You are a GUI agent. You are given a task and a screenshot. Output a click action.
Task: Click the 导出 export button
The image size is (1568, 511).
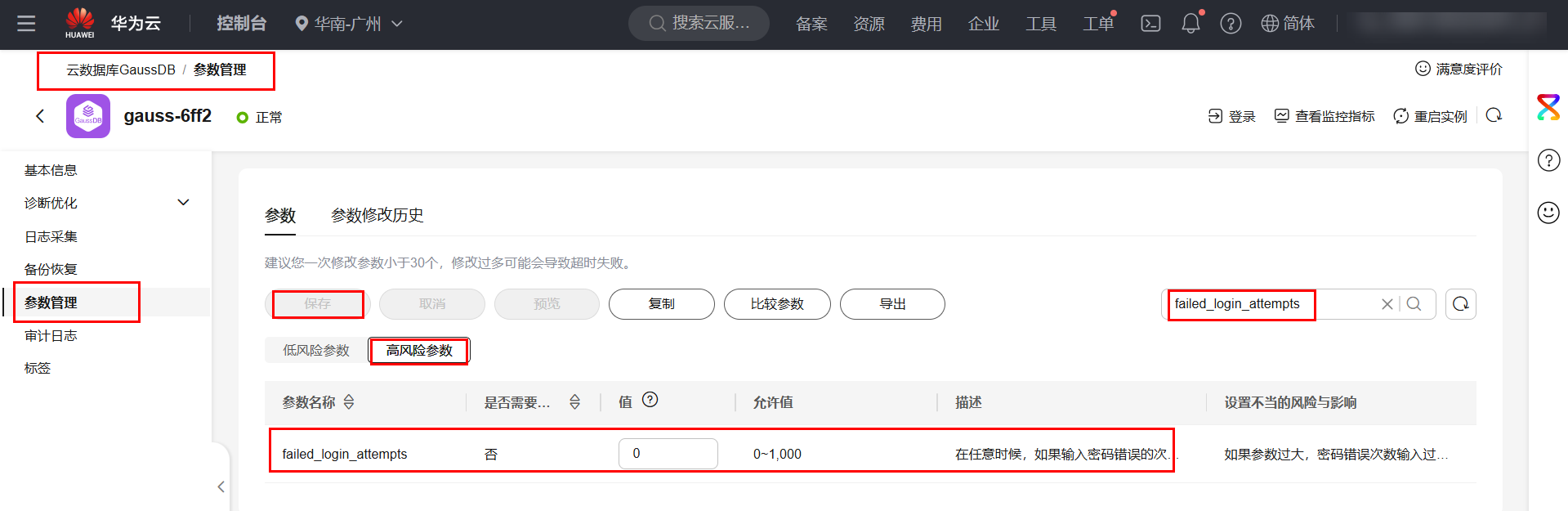coord(892,304)
